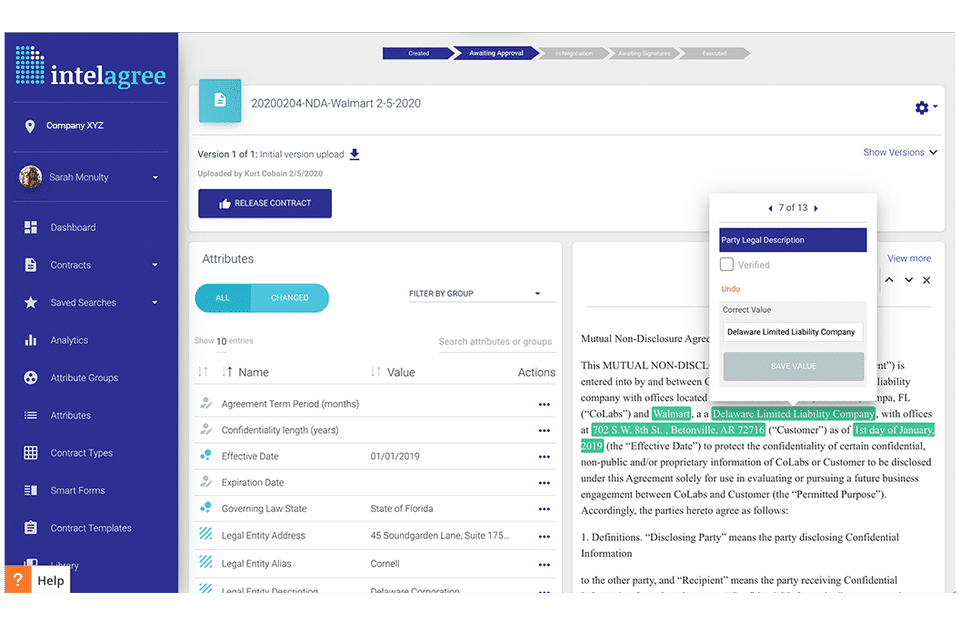
Task: Open the settings gear menu
Action: click(x=922, y=108)
